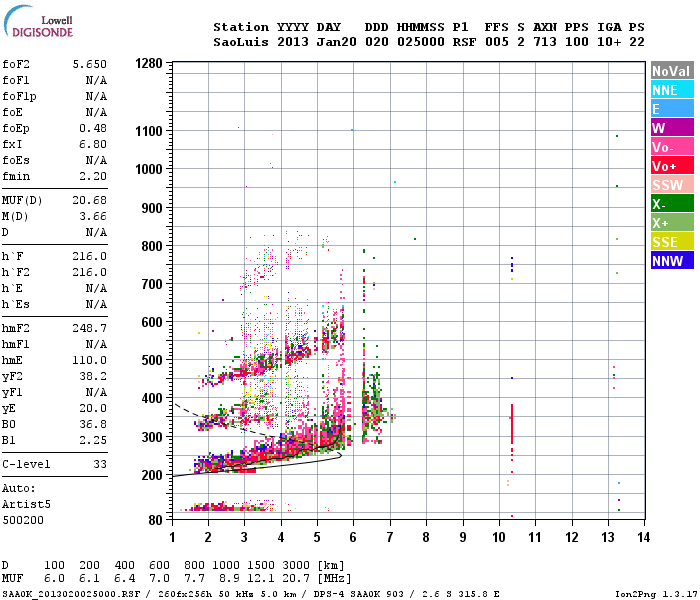Click the hmE value 110.0
The image size is (700, 600).
pyautogui.click(x=90, y=360)
